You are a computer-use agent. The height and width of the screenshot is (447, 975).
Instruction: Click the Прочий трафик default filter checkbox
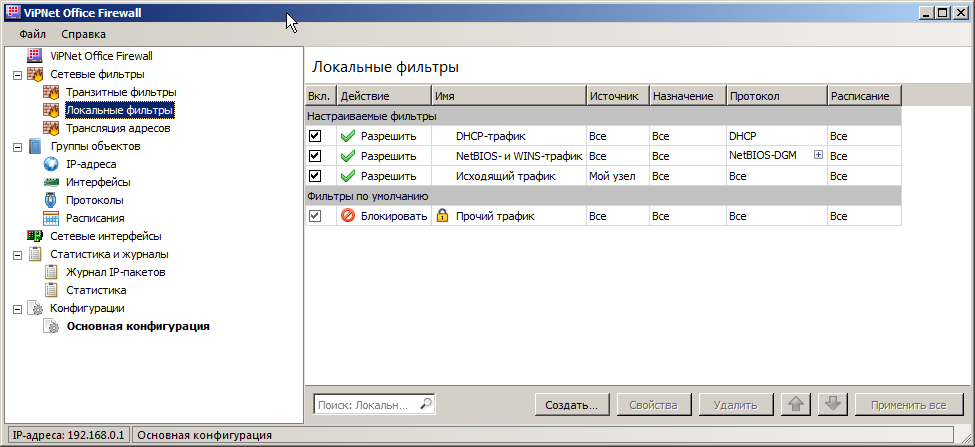[315, 216]
